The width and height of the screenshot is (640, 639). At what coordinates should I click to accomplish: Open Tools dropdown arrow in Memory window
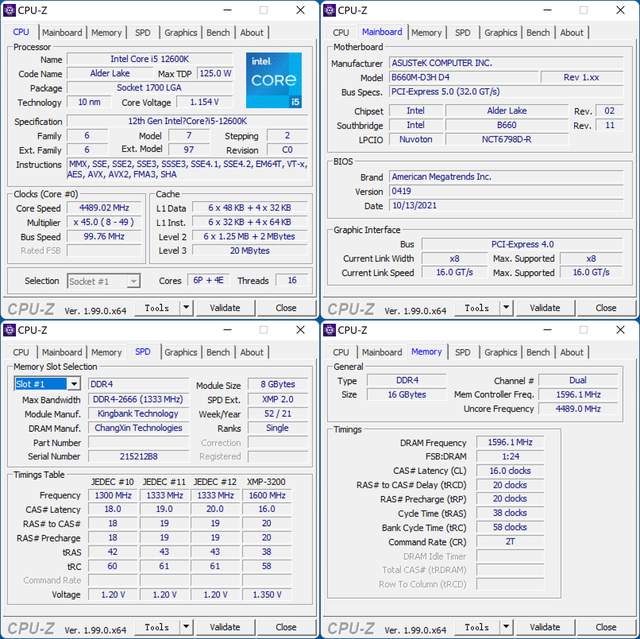(506, 627)
